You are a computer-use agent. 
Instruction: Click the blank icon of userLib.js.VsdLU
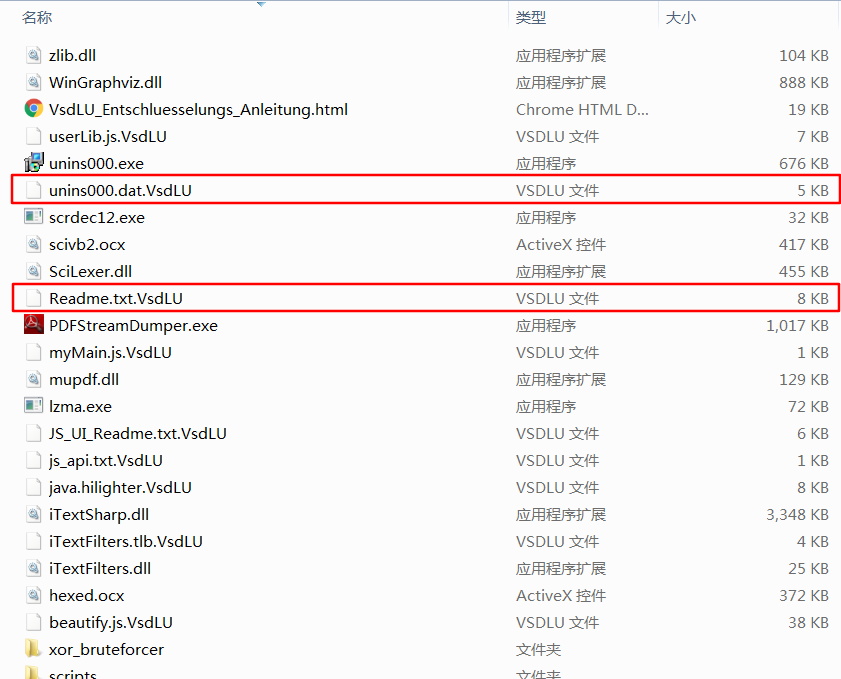pyautogui.click(x=33, y=136)
